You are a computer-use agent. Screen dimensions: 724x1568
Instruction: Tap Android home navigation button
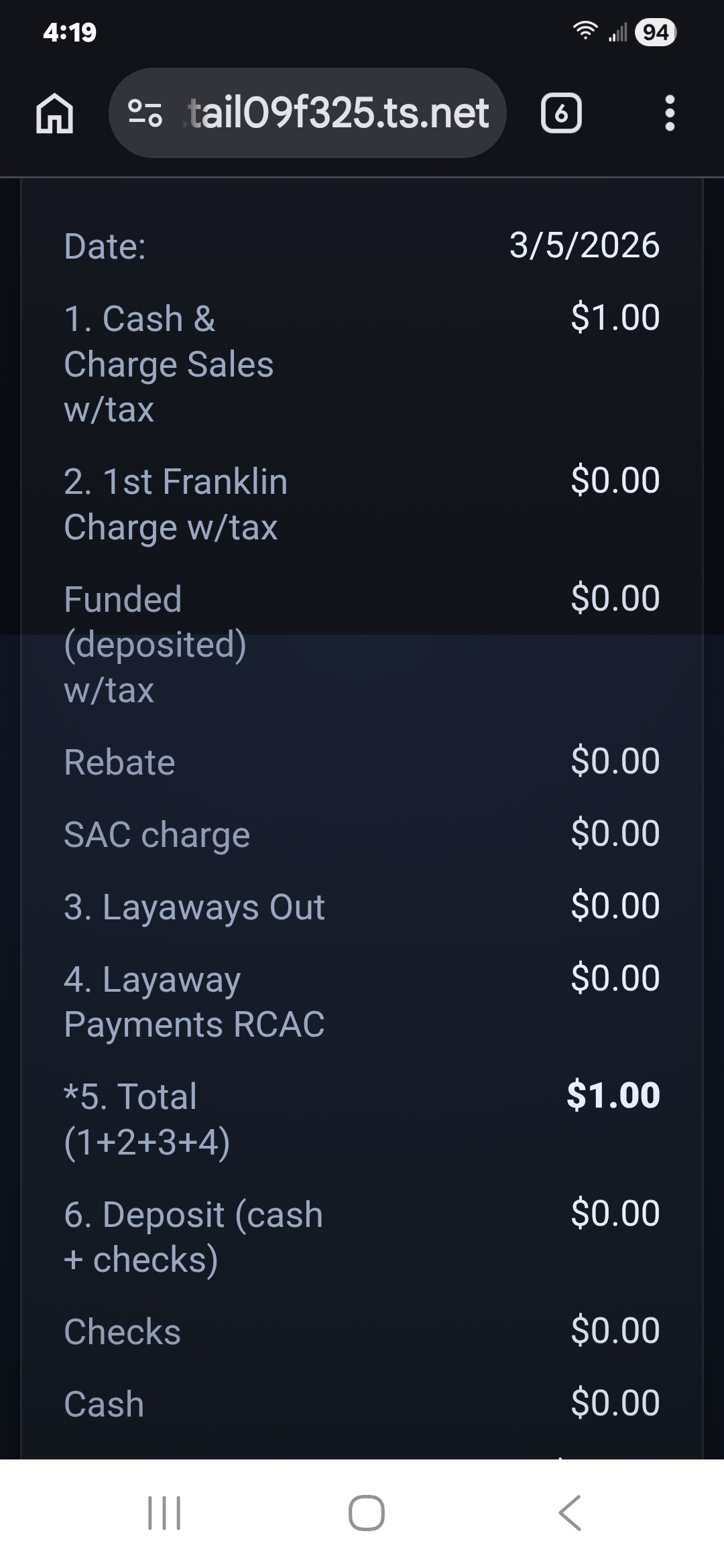click(366, 1513)
